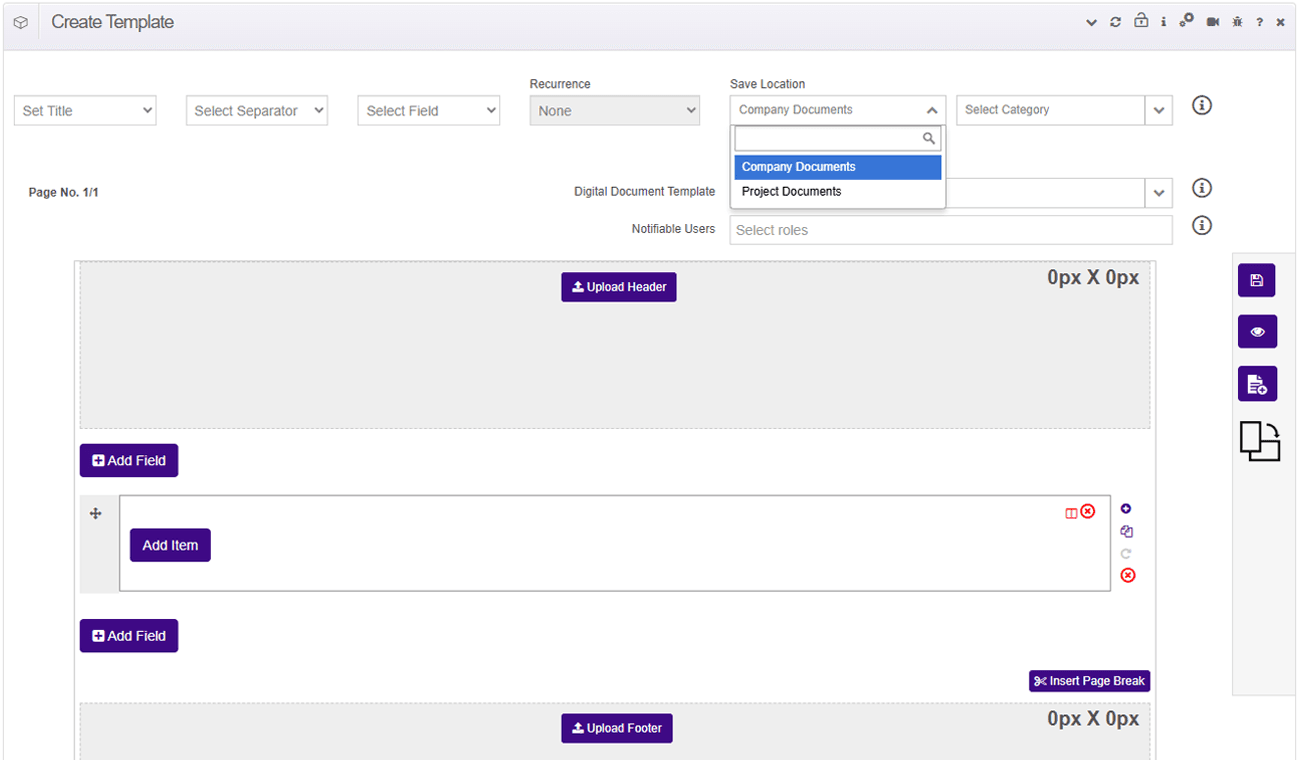Click the unlock padlock icon in header
Screen dimensions: 1300x760
(x=1140, y=21)
